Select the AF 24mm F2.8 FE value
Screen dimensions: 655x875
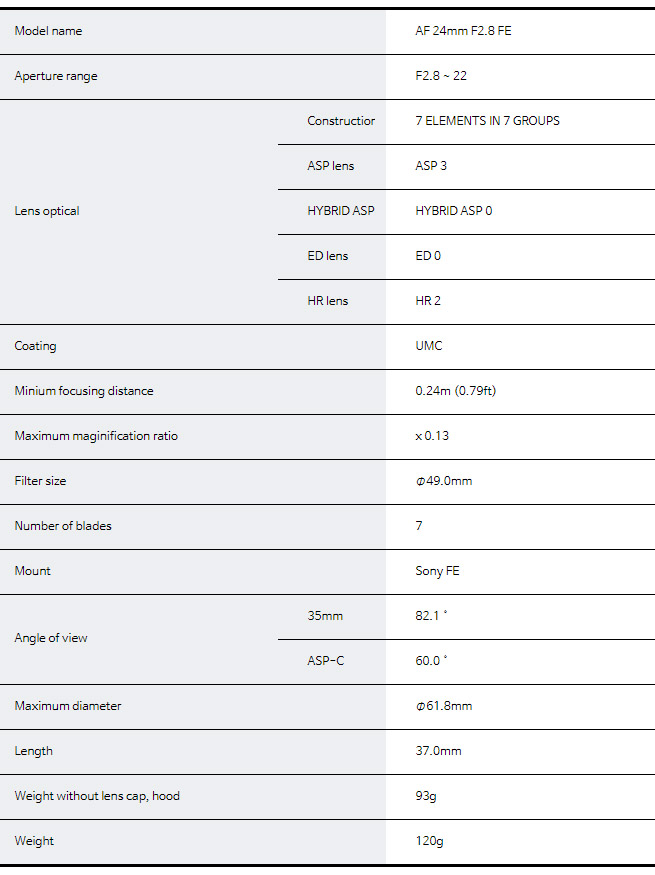click(463, 31)
